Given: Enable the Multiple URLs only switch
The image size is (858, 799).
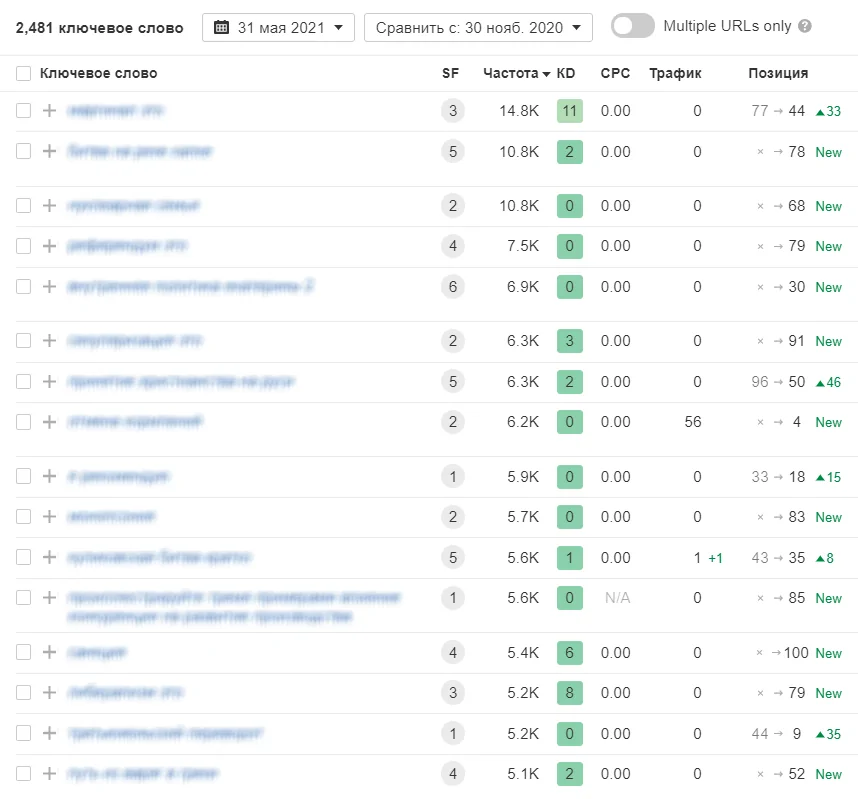Looking at the screenshot, I should tap(632, 27).
